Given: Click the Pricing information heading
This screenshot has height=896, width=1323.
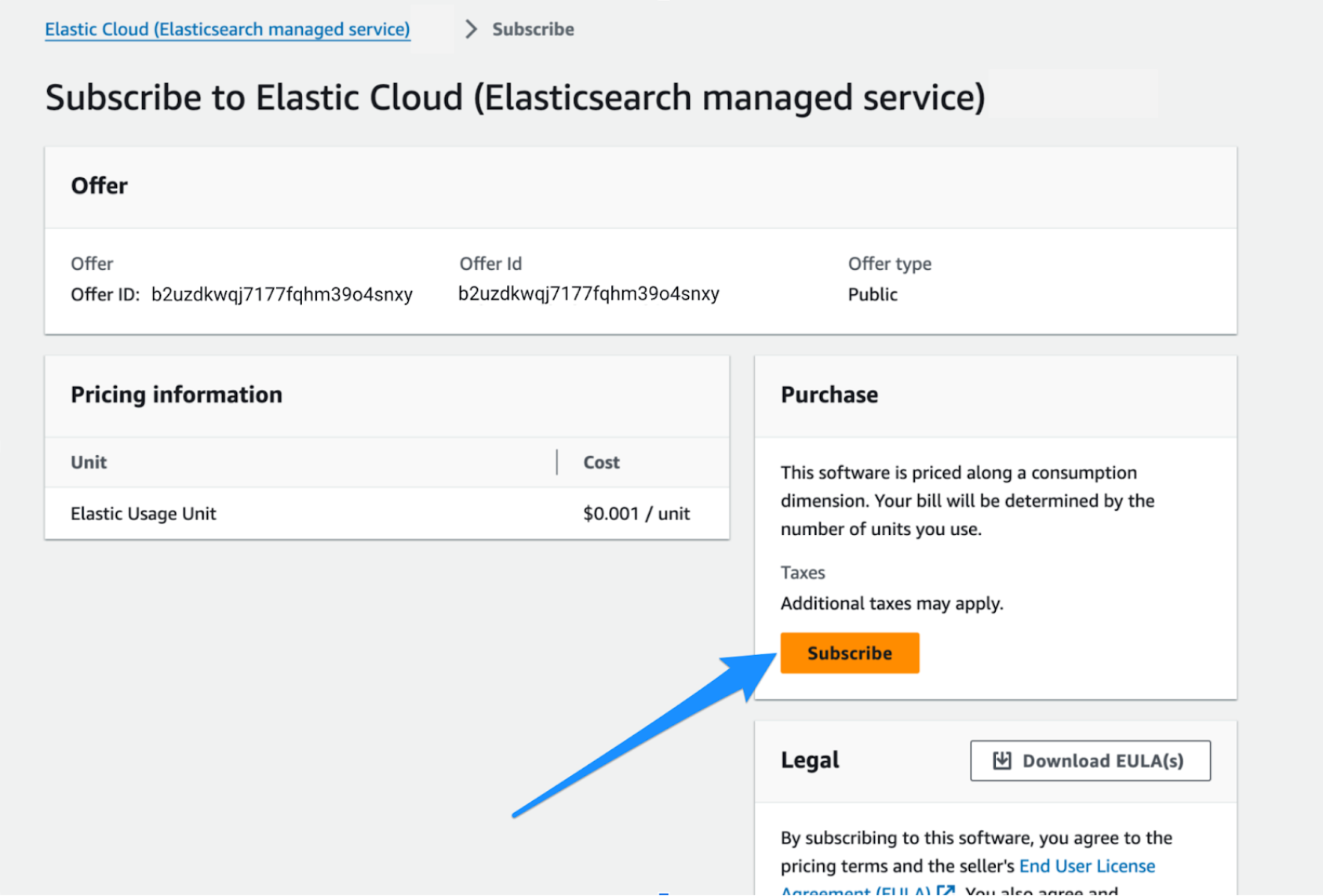Looking at the screenshot, I should (176, 395).
